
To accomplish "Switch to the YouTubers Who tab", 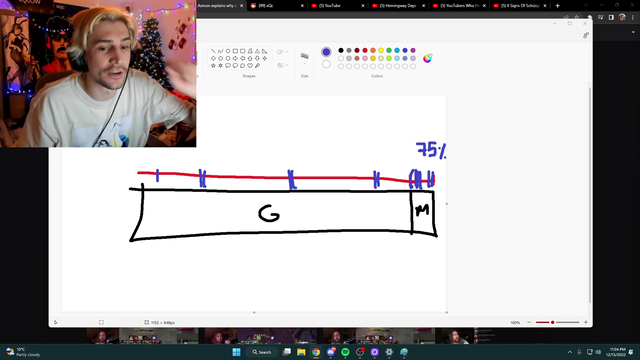I will 459,6.
